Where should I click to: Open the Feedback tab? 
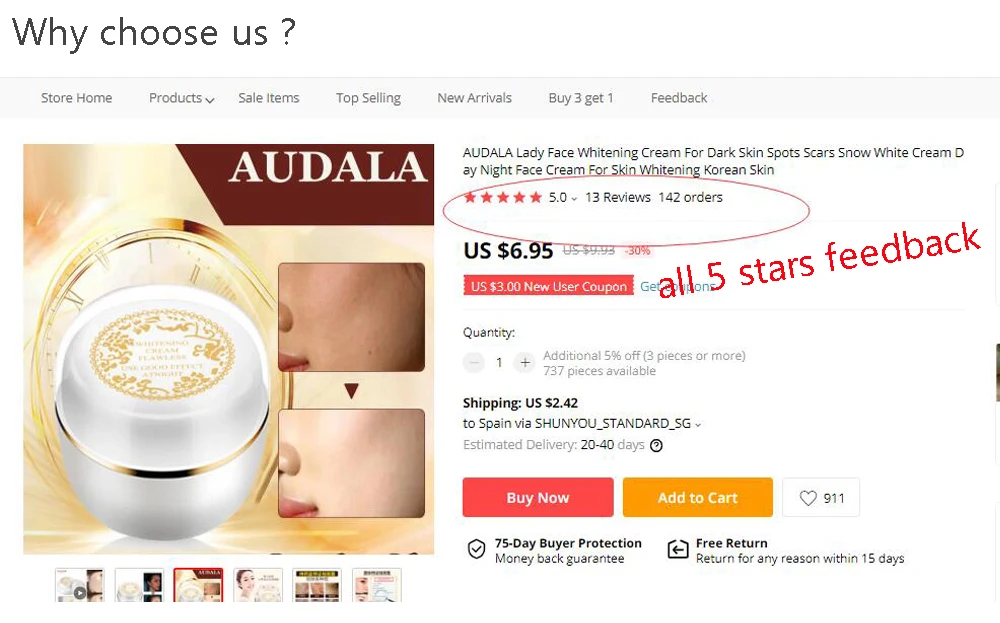pos(679,98)
